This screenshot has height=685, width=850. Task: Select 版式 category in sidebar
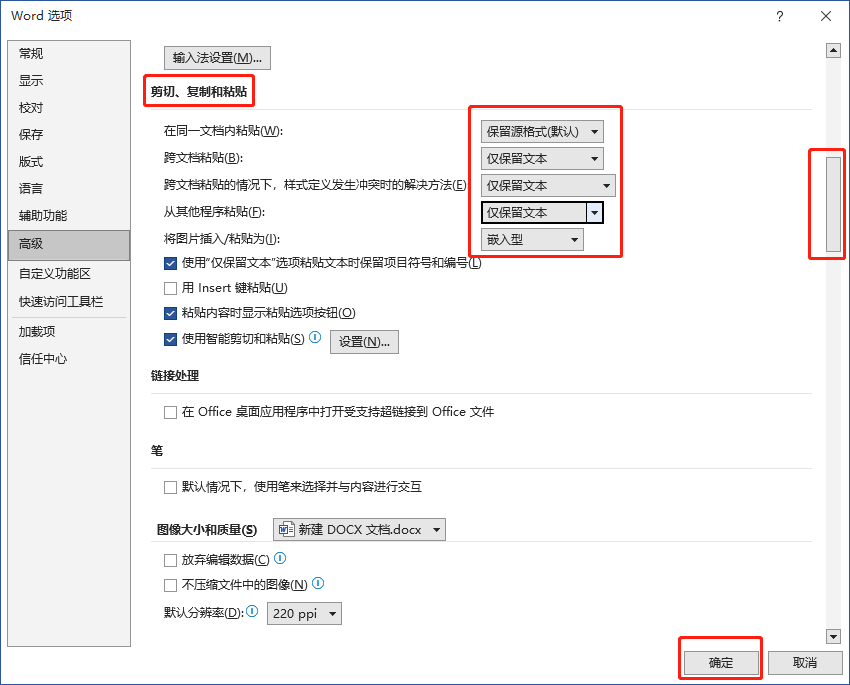pyautogui.click(x=69, y=161)
